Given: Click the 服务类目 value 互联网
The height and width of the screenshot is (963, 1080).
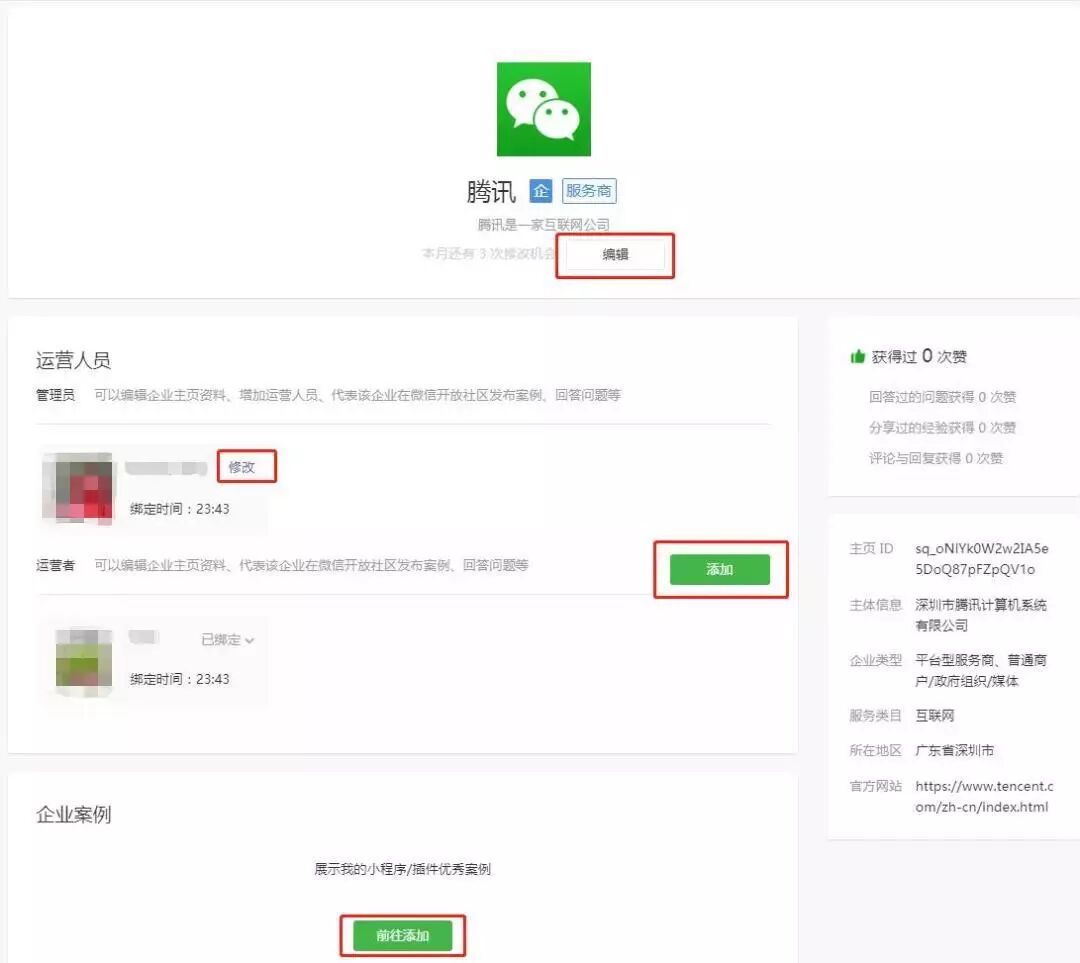Looking at the screenshot, I should click(935, 716).
